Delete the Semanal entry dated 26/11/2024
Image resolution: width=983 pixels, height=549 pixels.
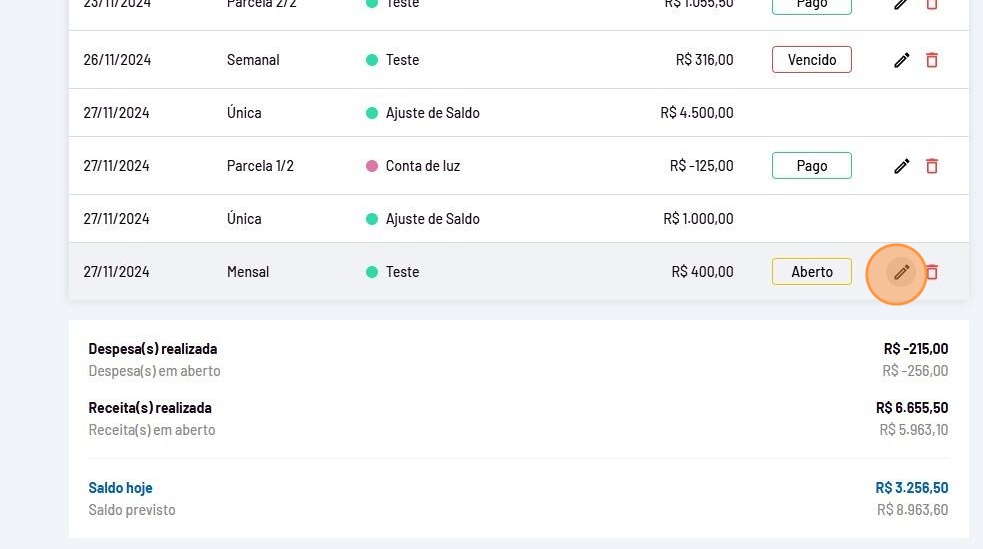(x=932, y=60)
